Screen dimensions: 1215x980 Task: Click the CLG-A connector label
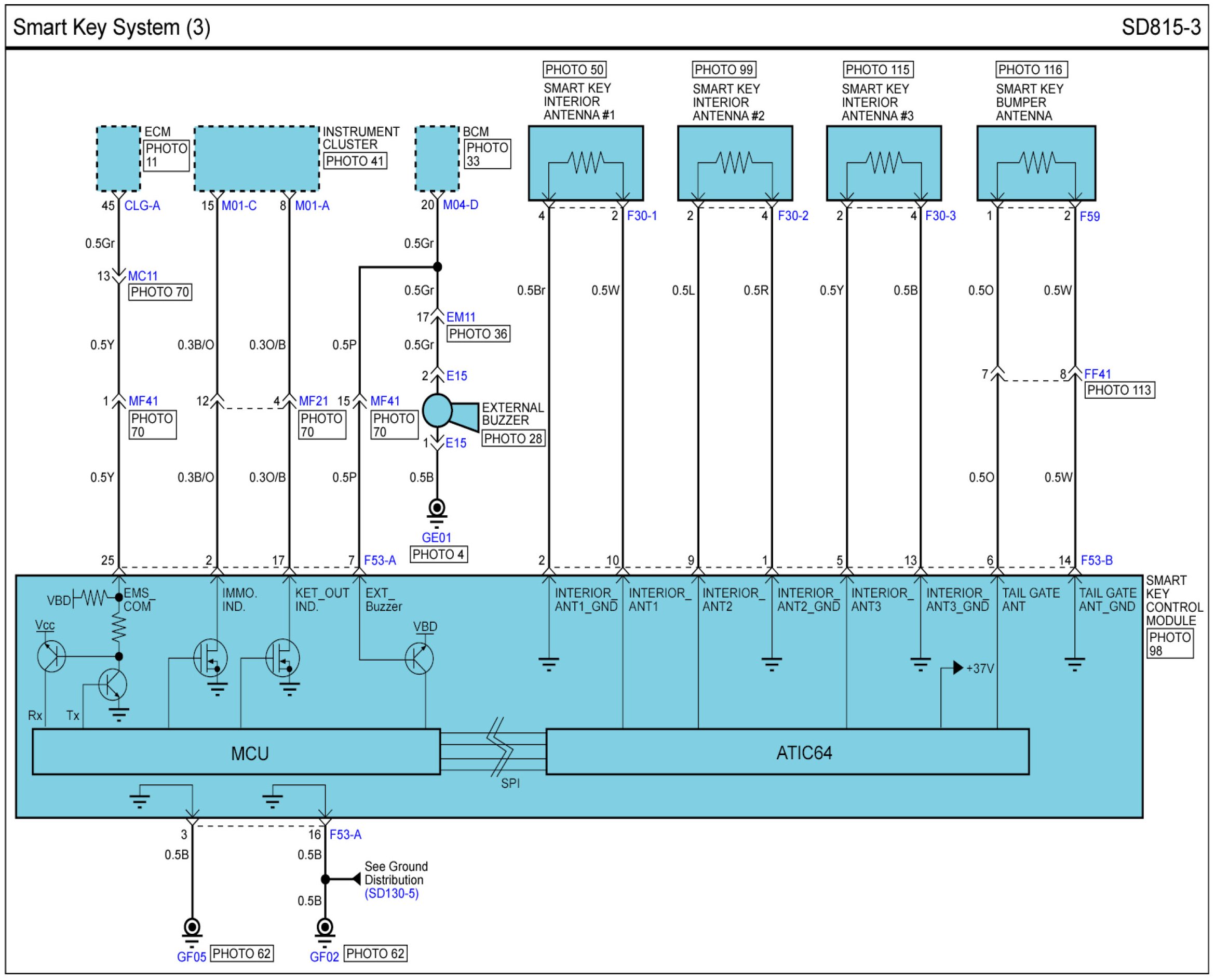pos(142,206)
